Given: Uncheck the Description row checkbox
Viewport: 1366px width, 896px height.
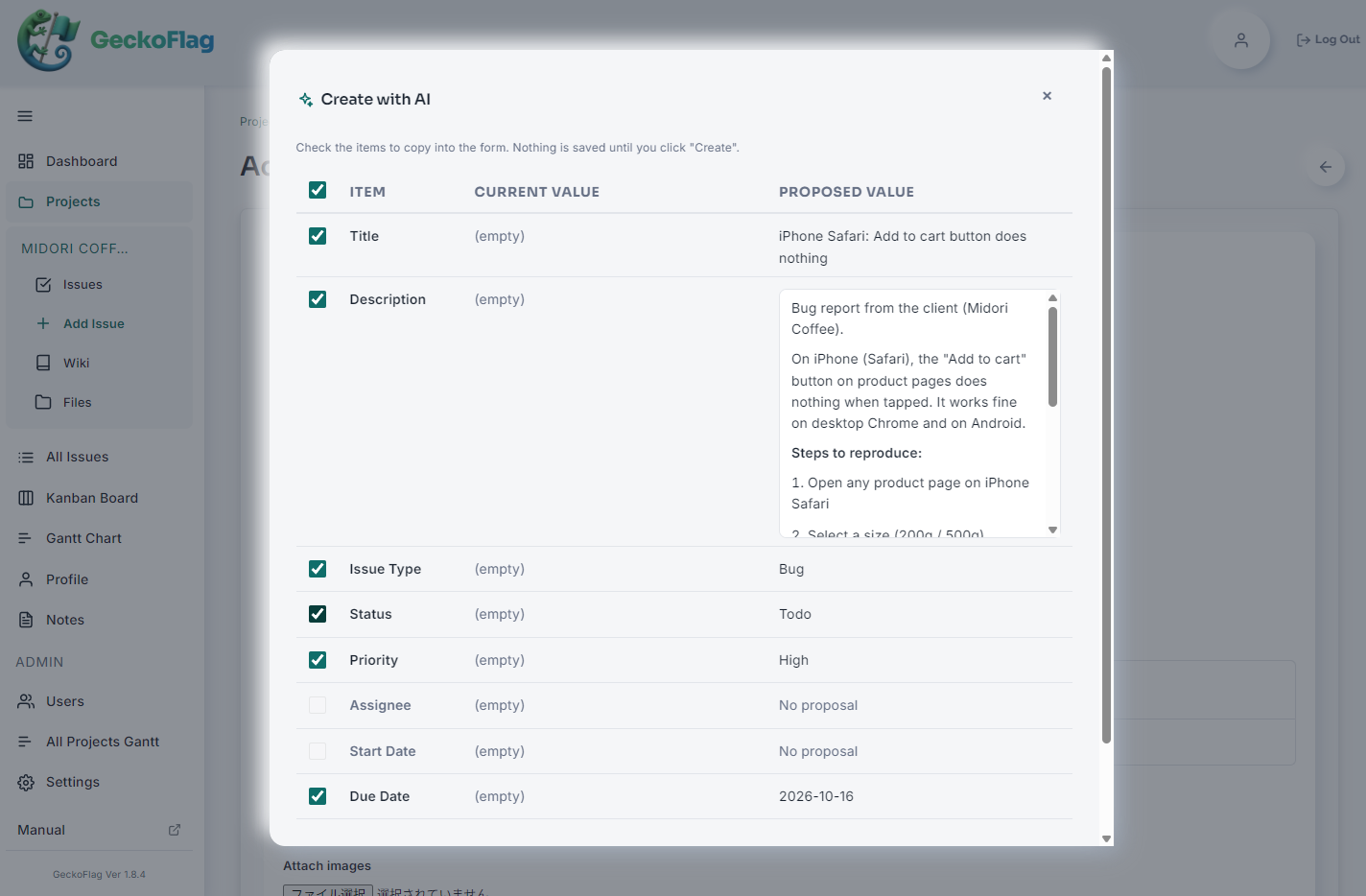Looking at the screenshot, I should [318, 299].
